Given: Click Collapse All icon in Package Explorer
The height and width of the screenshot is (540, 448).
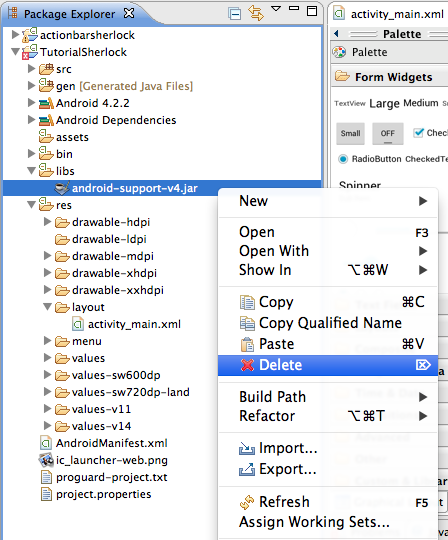Looking at the screenshot, I should [235, 14].
